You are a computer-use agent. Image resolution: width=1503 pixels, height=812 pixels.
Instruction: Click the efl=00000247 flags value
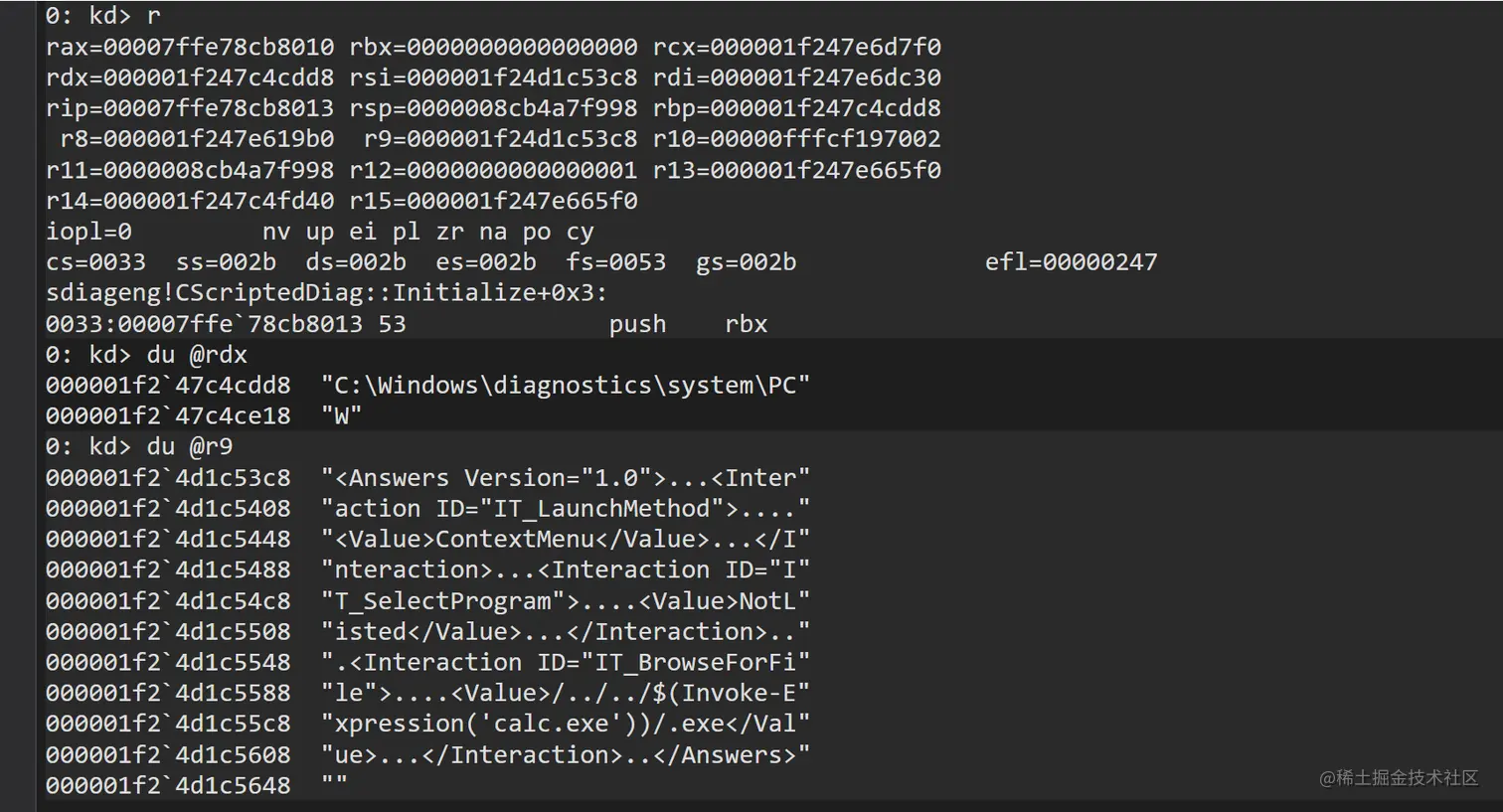[x=1071, y=262]
